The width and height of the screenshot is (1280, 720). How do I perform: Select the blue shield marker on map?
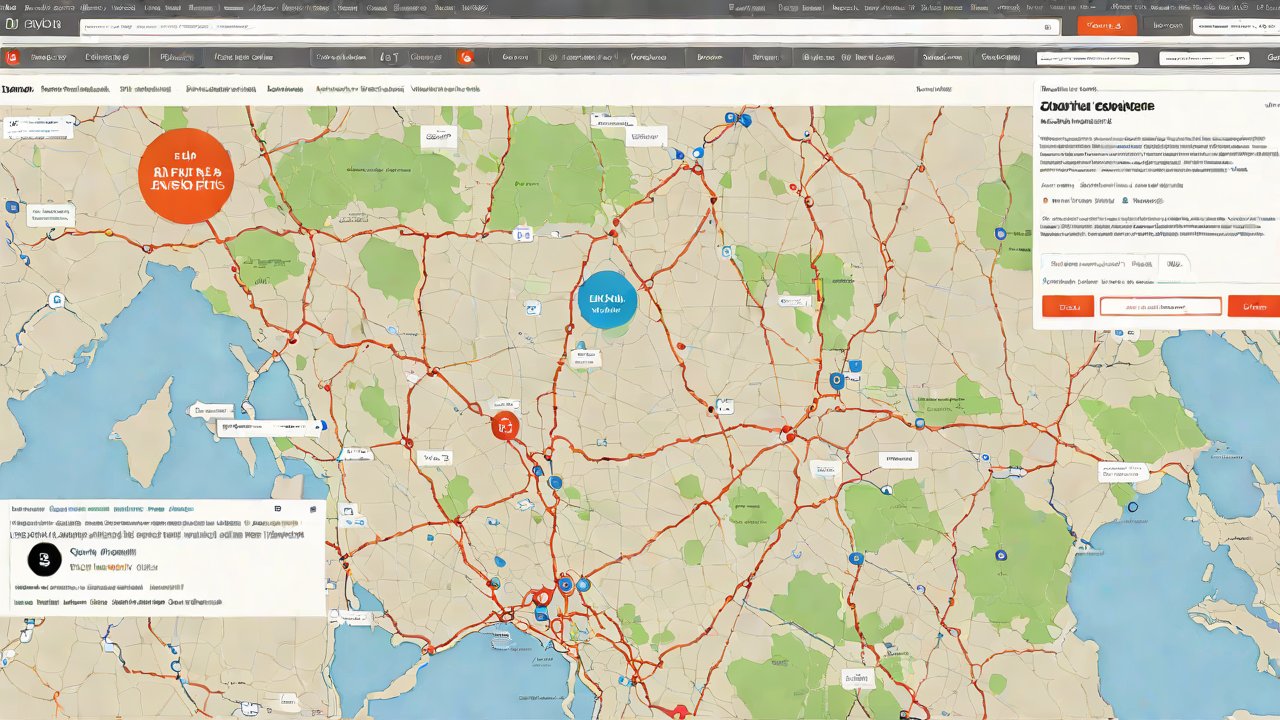836,380
